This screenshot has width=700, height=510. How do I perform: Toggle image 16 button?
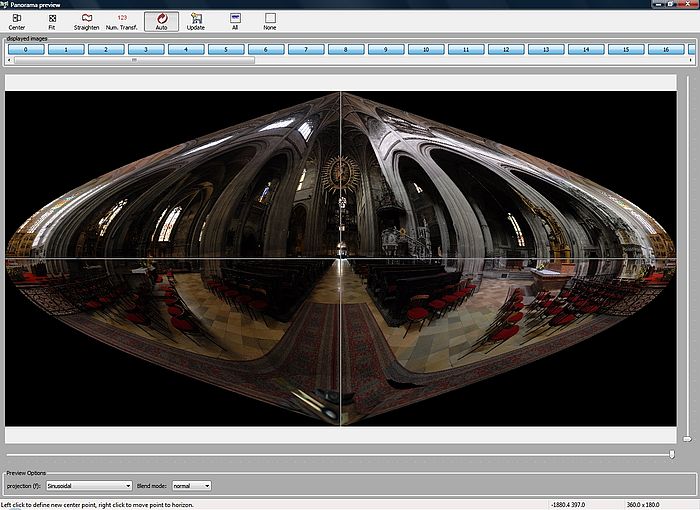point(666,49)
